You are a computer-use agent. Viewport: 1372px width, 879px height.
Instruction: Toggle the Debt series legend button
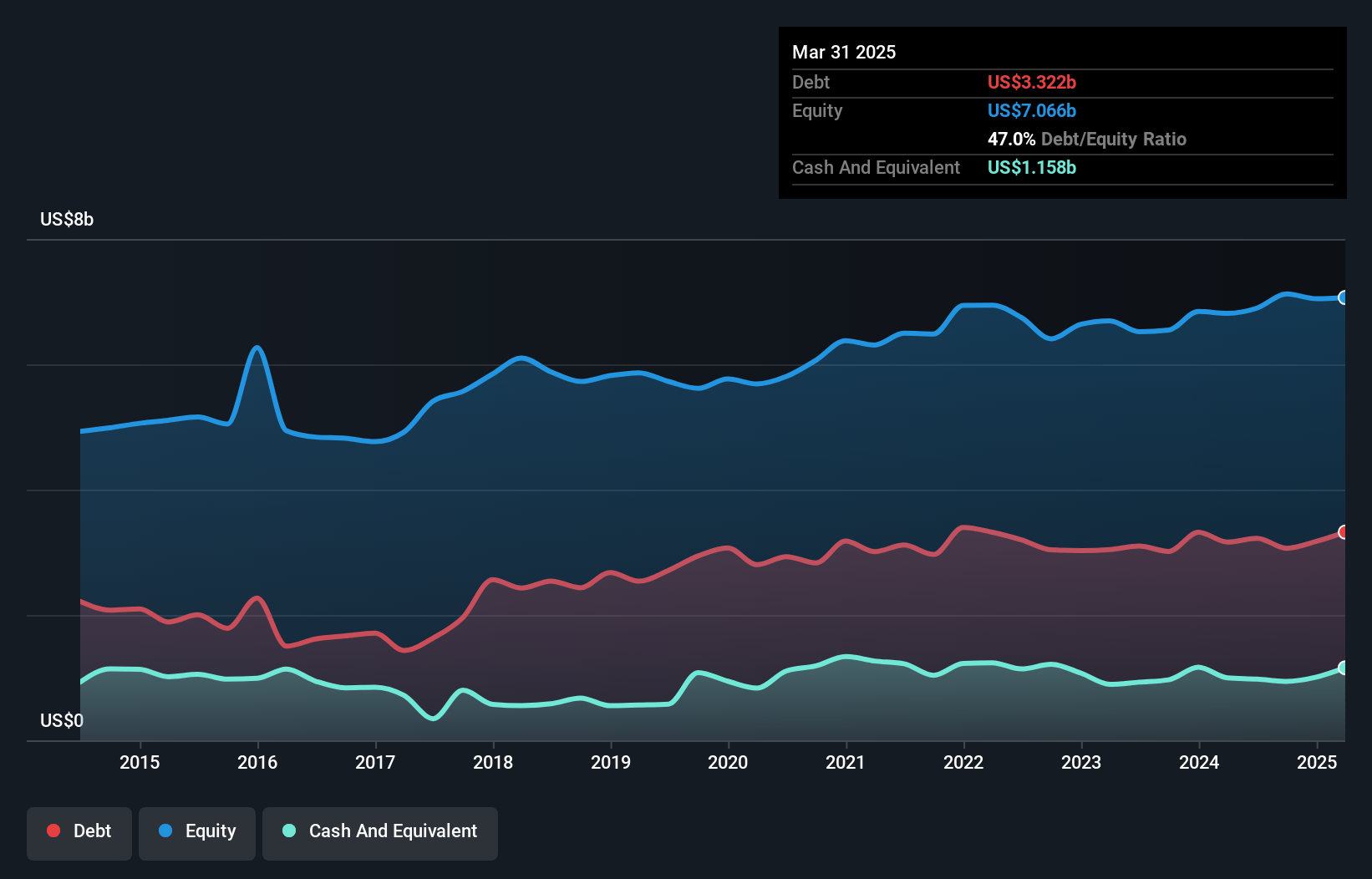(x=79, y=833)
